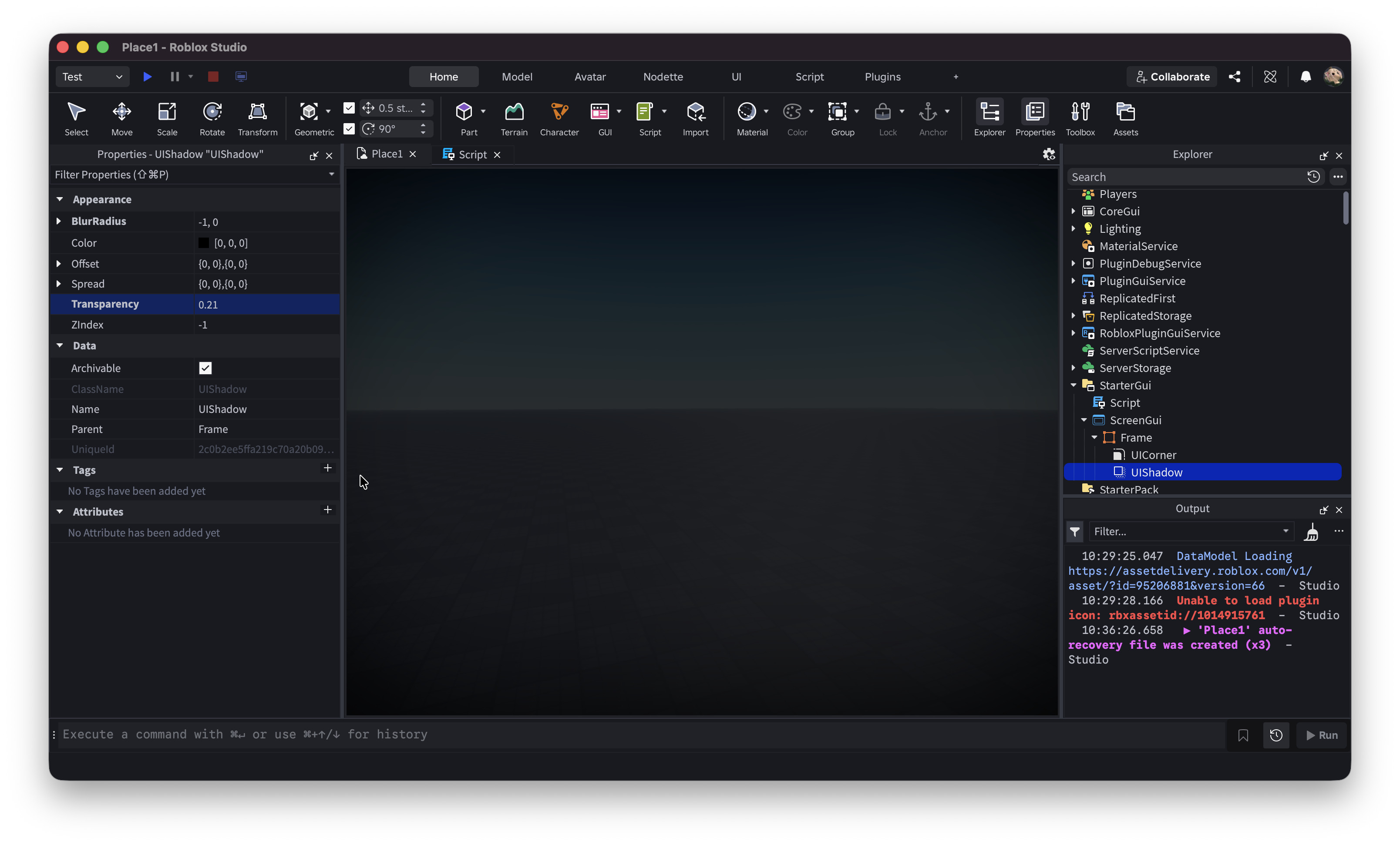Viewport: 1400px width, 845px height.
Task: Add a new attribute with plus button
Action: click(x=327, y=510)
